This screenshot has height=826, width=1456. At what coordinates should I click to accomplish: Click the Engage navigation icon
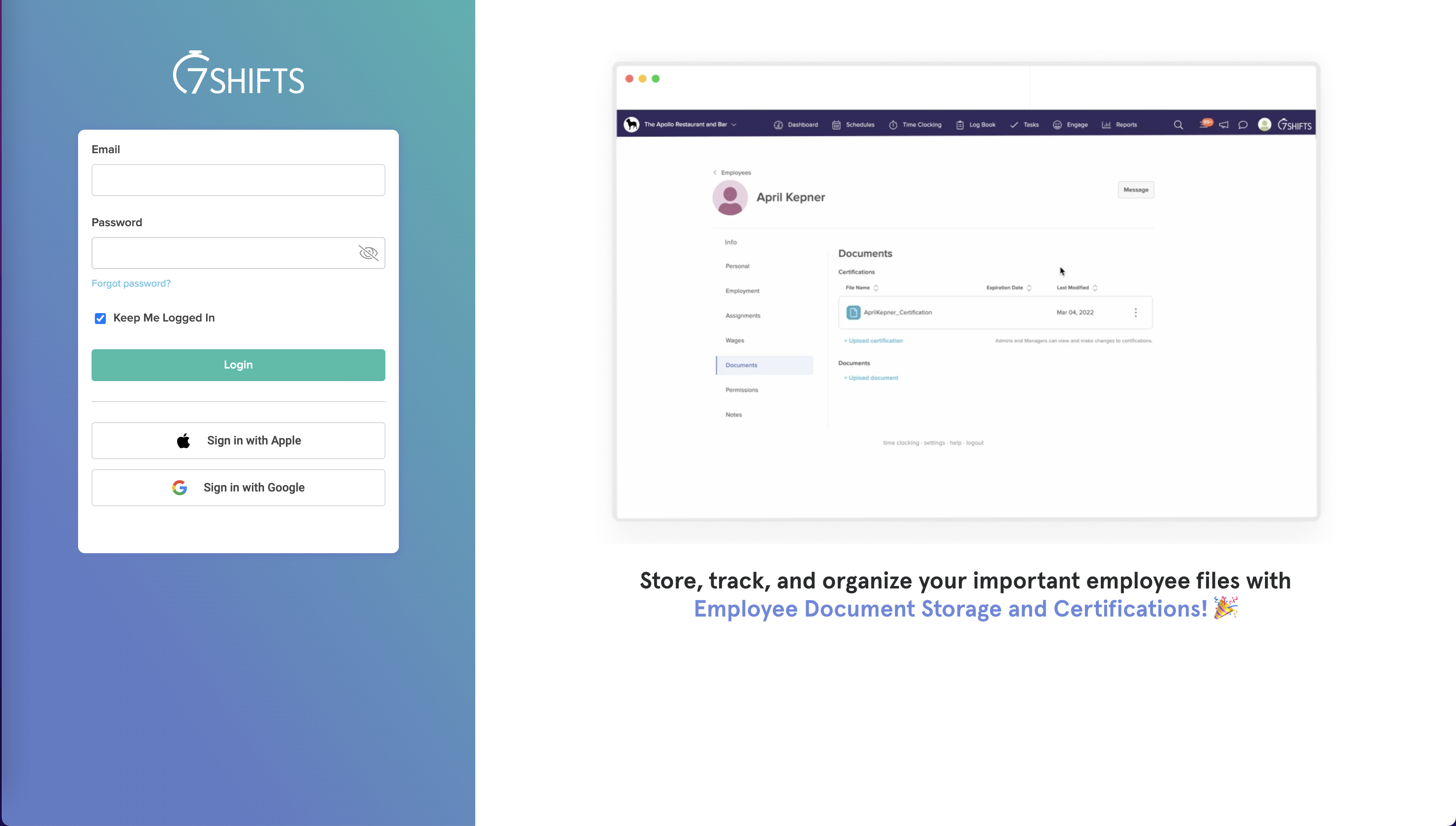(1058, 124)
